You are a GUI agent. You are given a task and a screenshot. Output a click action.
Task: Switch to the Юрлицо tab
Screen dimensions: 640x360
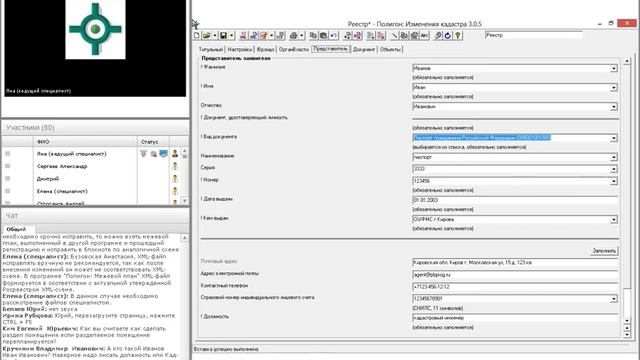(266, 49)
